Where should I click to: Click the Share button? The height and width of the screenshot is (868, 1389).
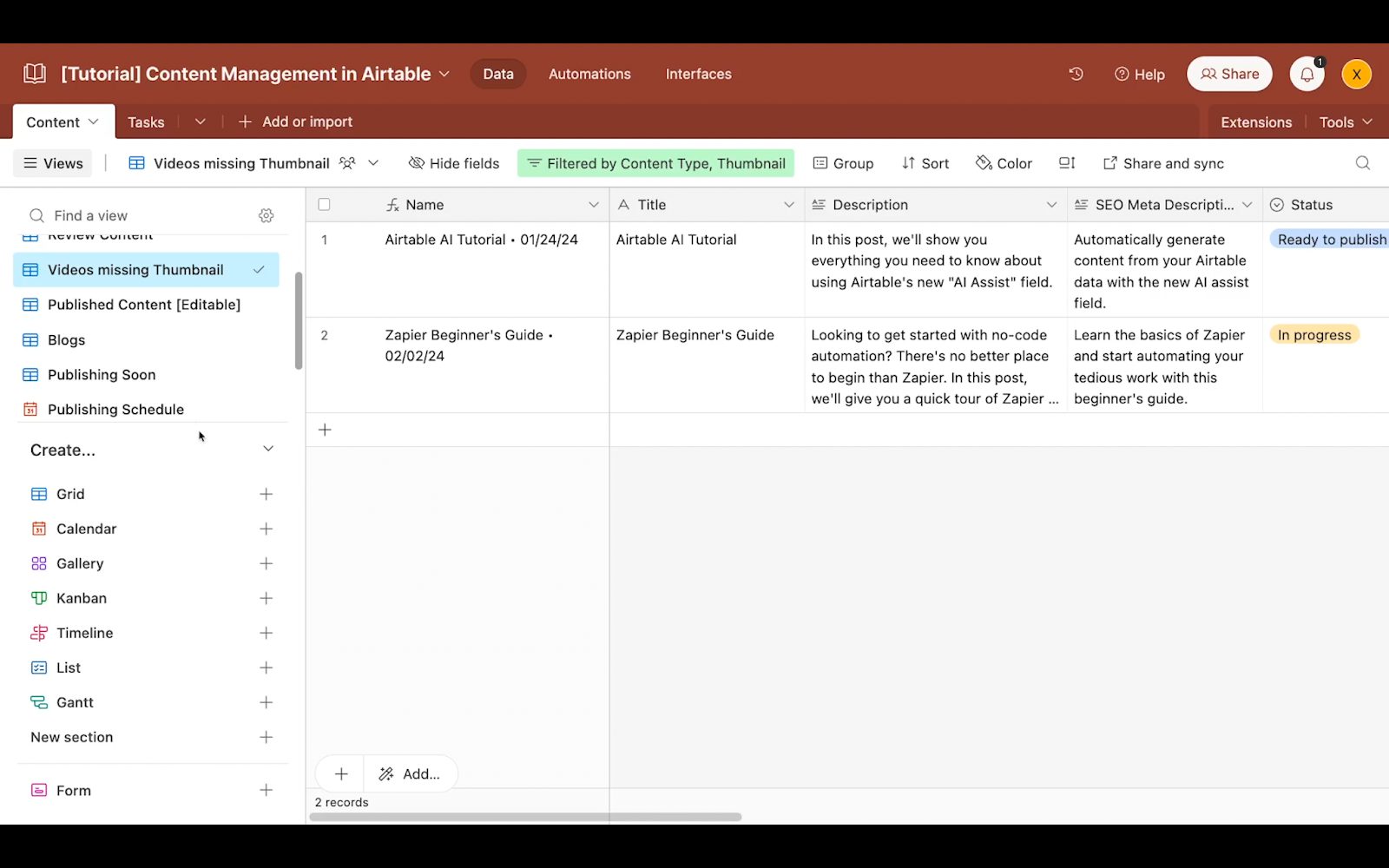click(x=1229, y=74)
